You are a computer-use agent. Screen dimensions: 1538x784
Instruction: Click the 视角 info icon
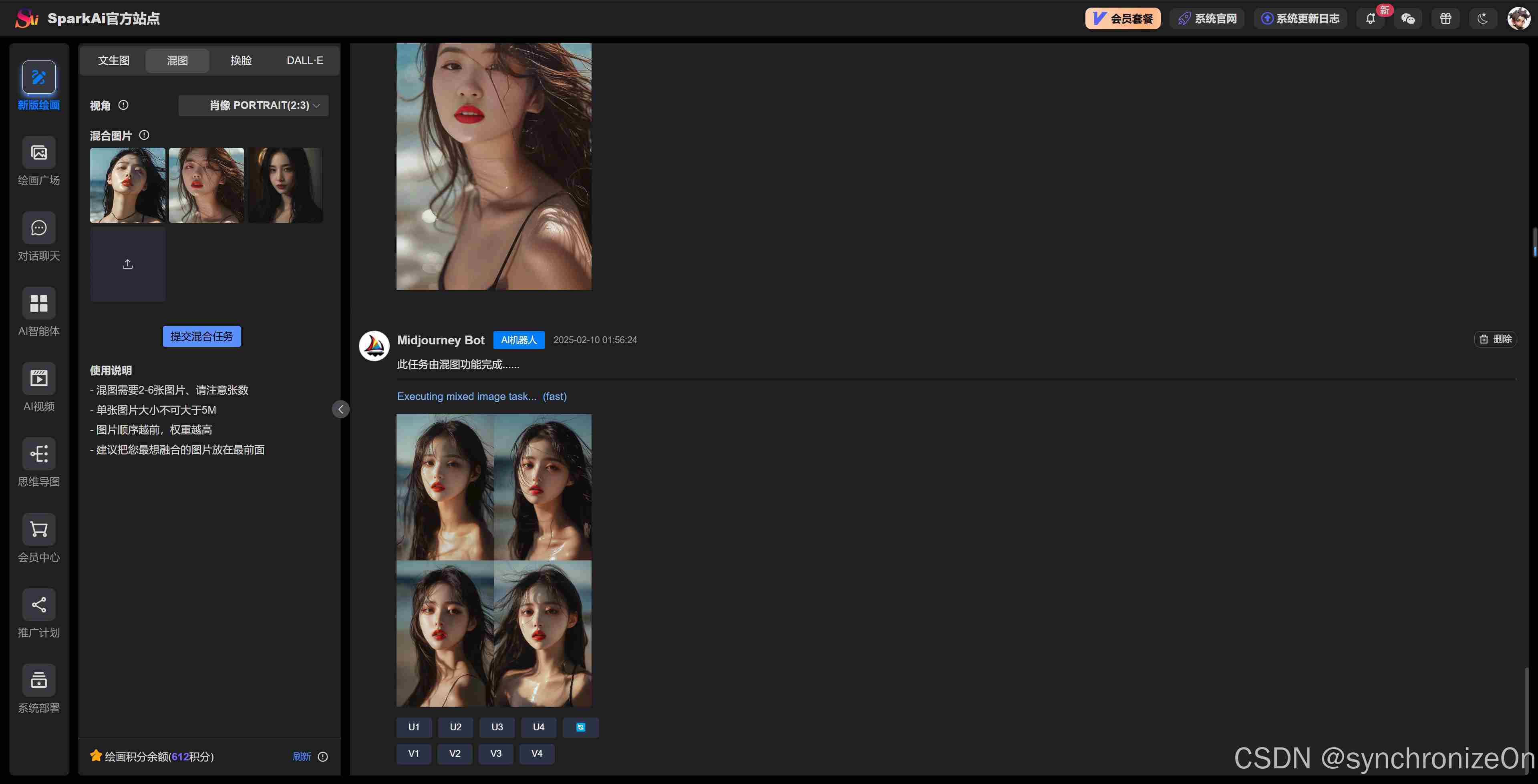[124, 105]
